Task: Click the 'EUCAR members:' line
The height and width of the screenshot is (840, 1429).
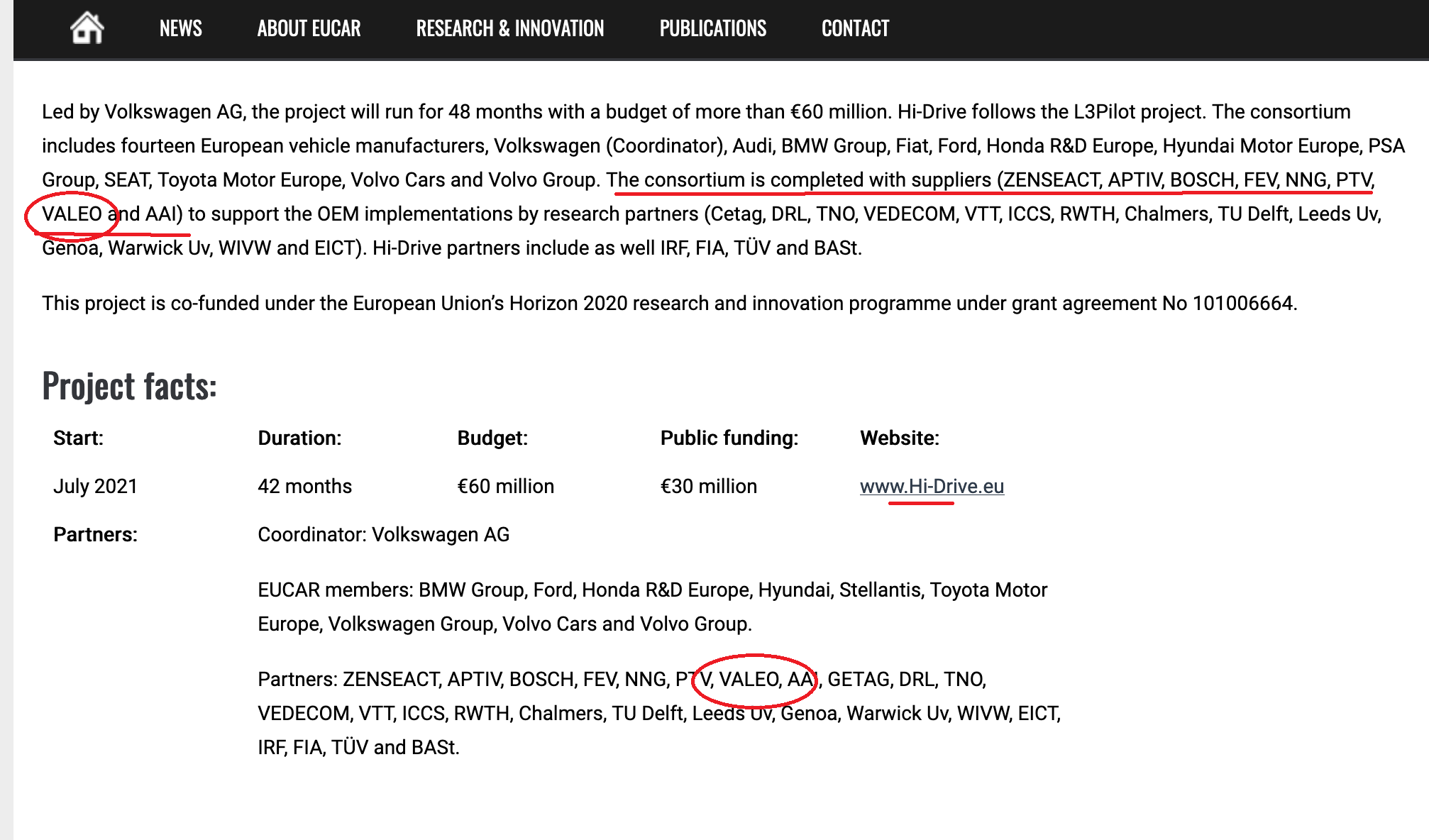Action: tap(336, 590)
